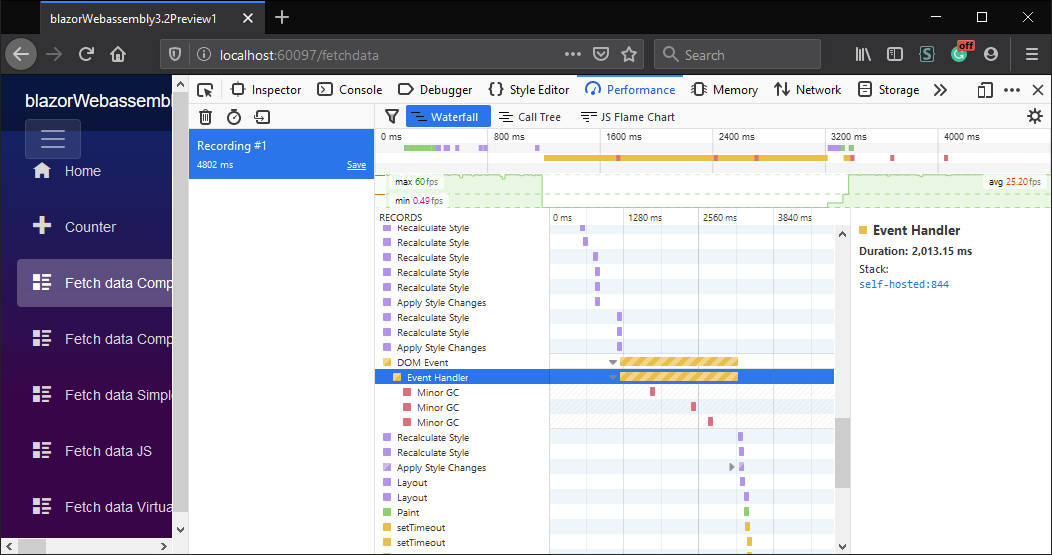1052x555 pixels.
Task: Show site information icon
Action: (x=203, y=55)
